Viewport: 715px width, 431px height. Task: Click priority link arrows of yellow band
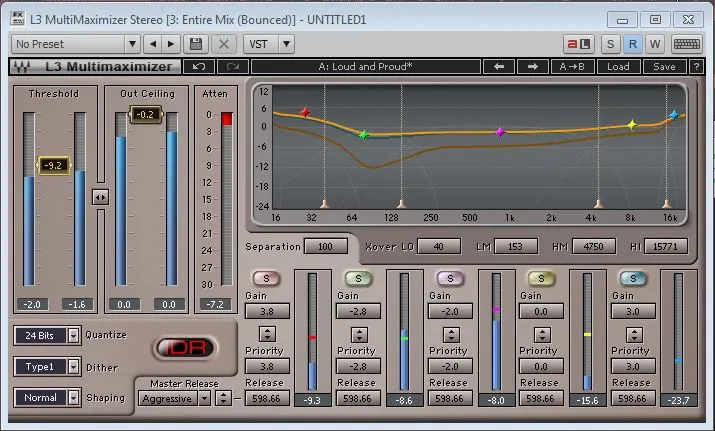click(x=542, y=335)
